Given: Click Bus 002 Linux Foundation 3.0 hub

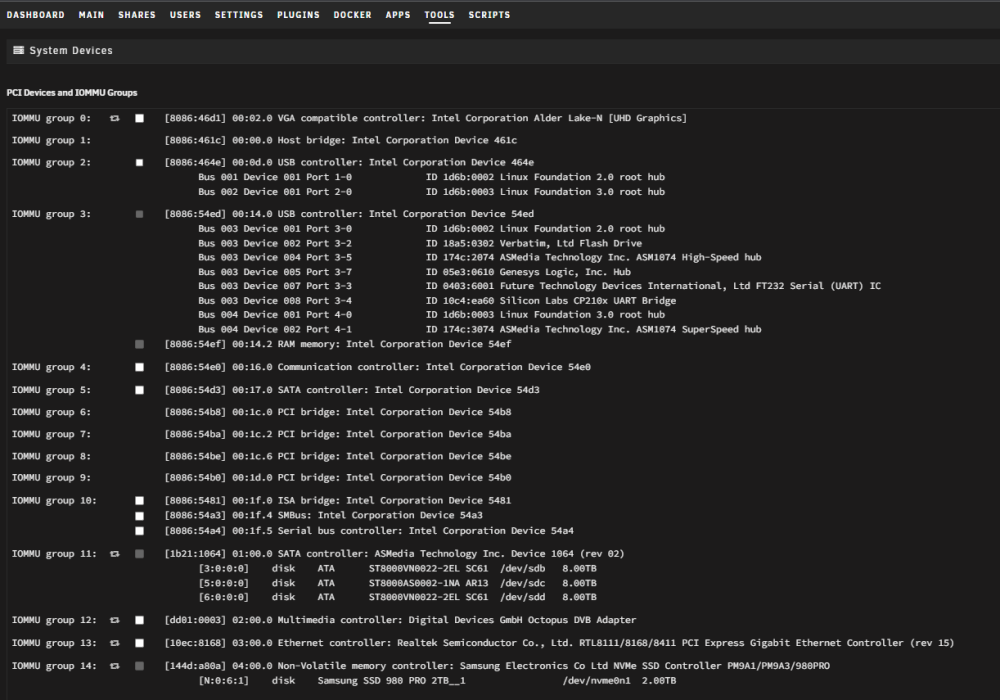Looking at the screenshot, I should coord(431,192).
